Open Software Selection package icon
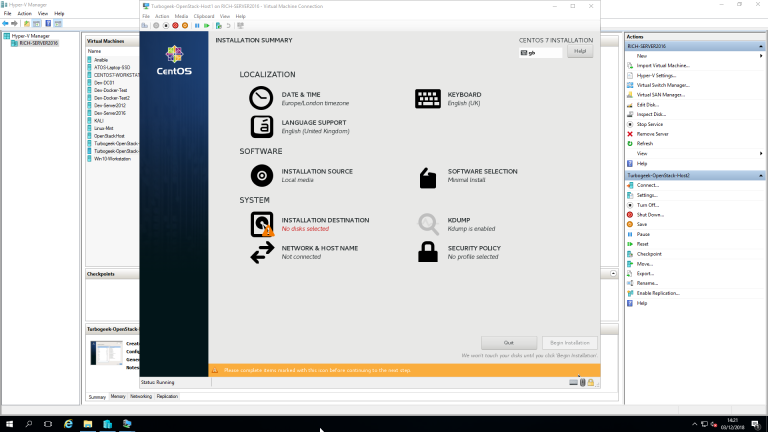 pos(428,178)
